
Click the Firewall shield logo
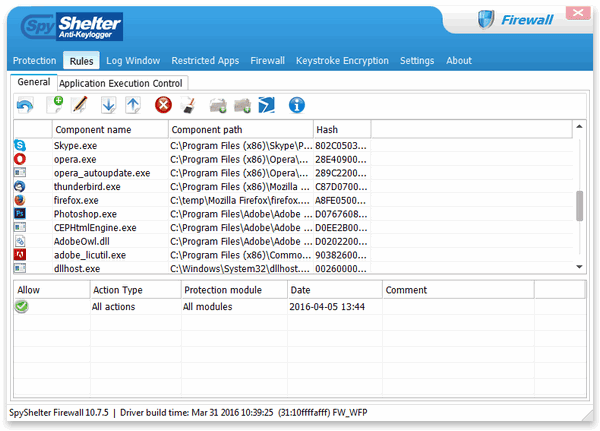486,19
